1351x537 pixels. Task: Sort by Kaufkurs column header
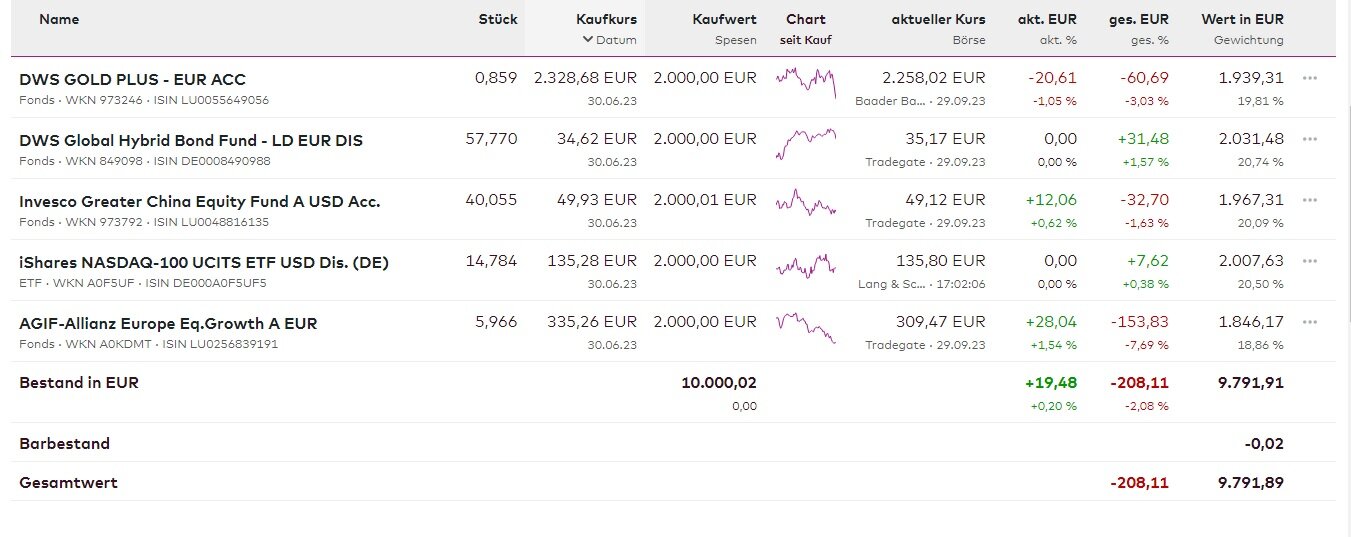pyautogui.click(x=606, y=19)
